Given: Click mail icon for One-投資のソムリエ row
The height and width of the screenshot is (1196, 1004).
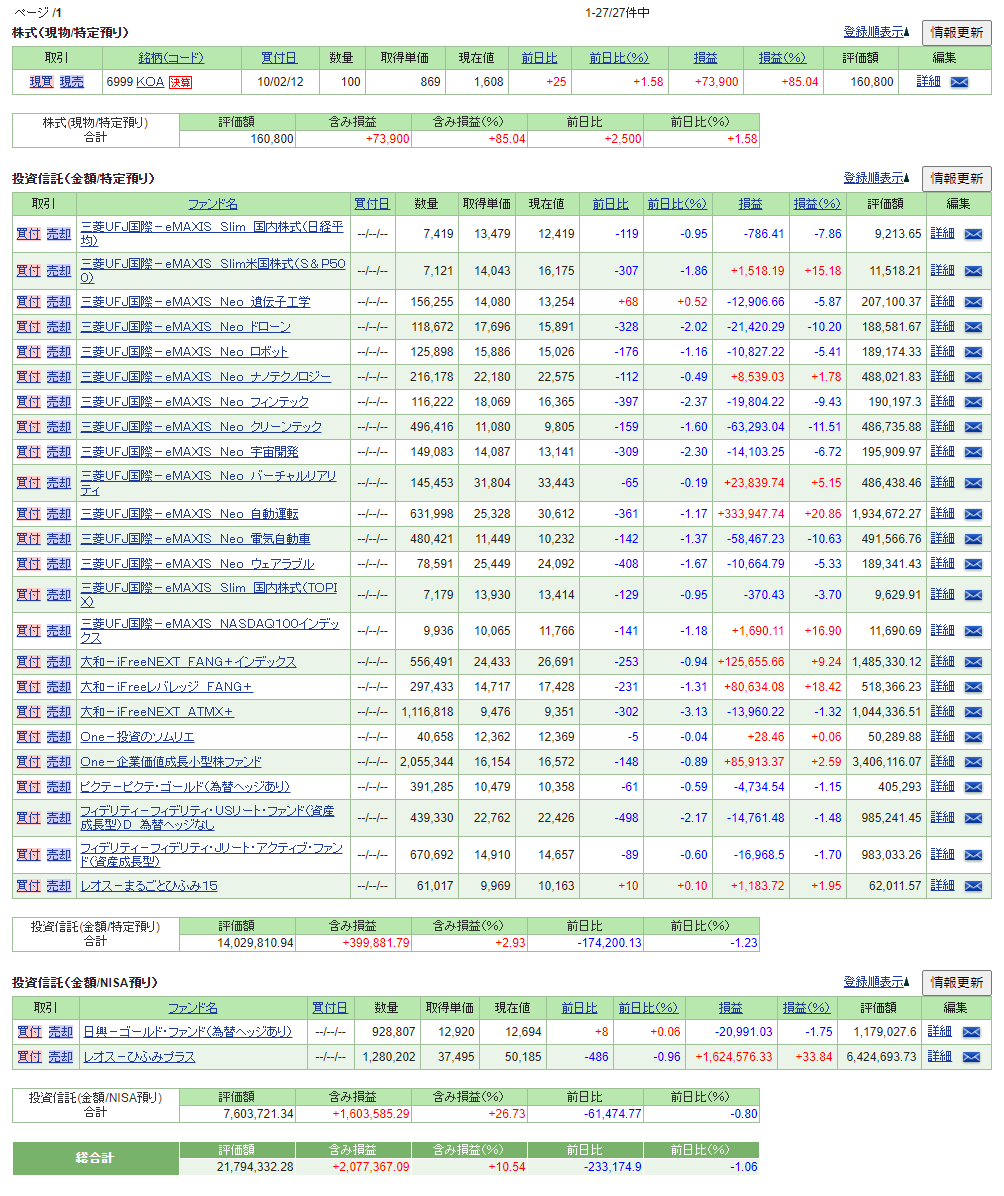Looking at the screenshot, I should (973, 738).
